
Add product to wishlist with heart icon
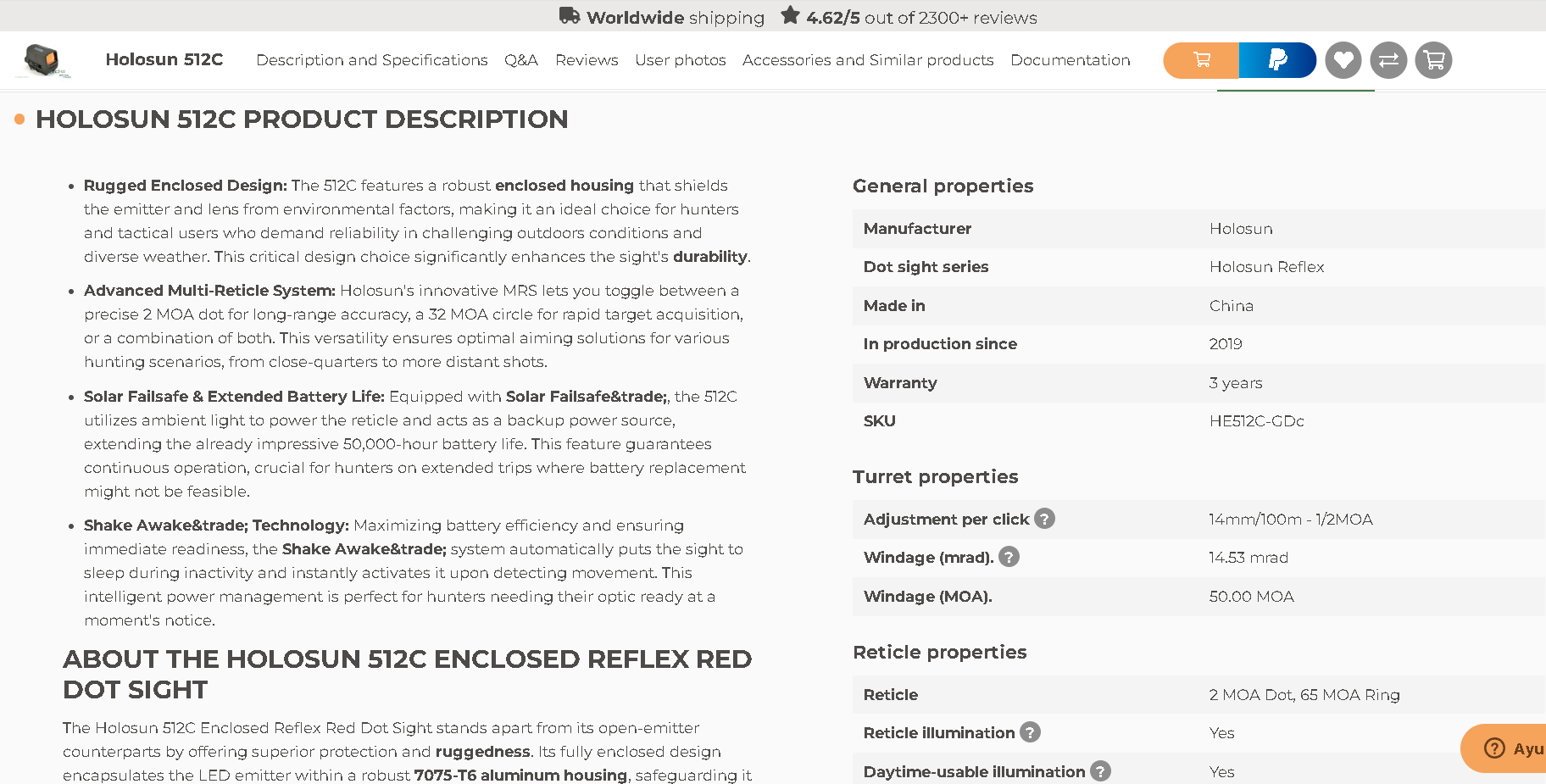pos(1343,60)
